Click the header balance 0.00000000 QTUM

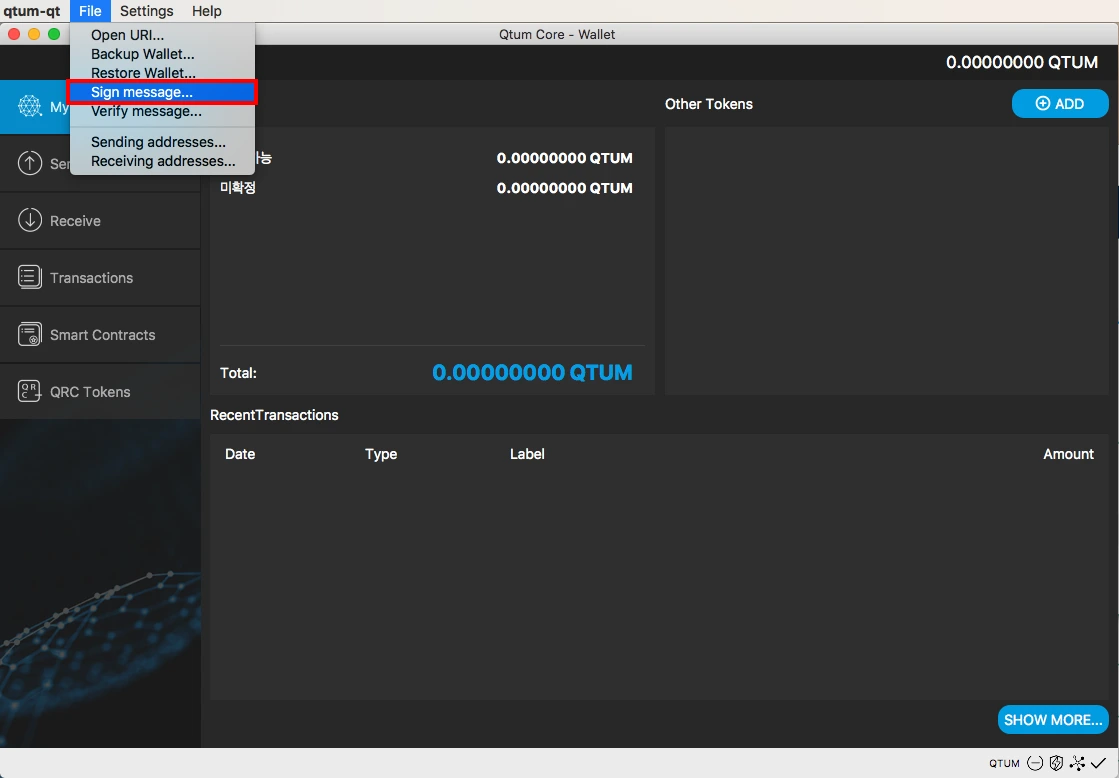tap(1021, 63)
